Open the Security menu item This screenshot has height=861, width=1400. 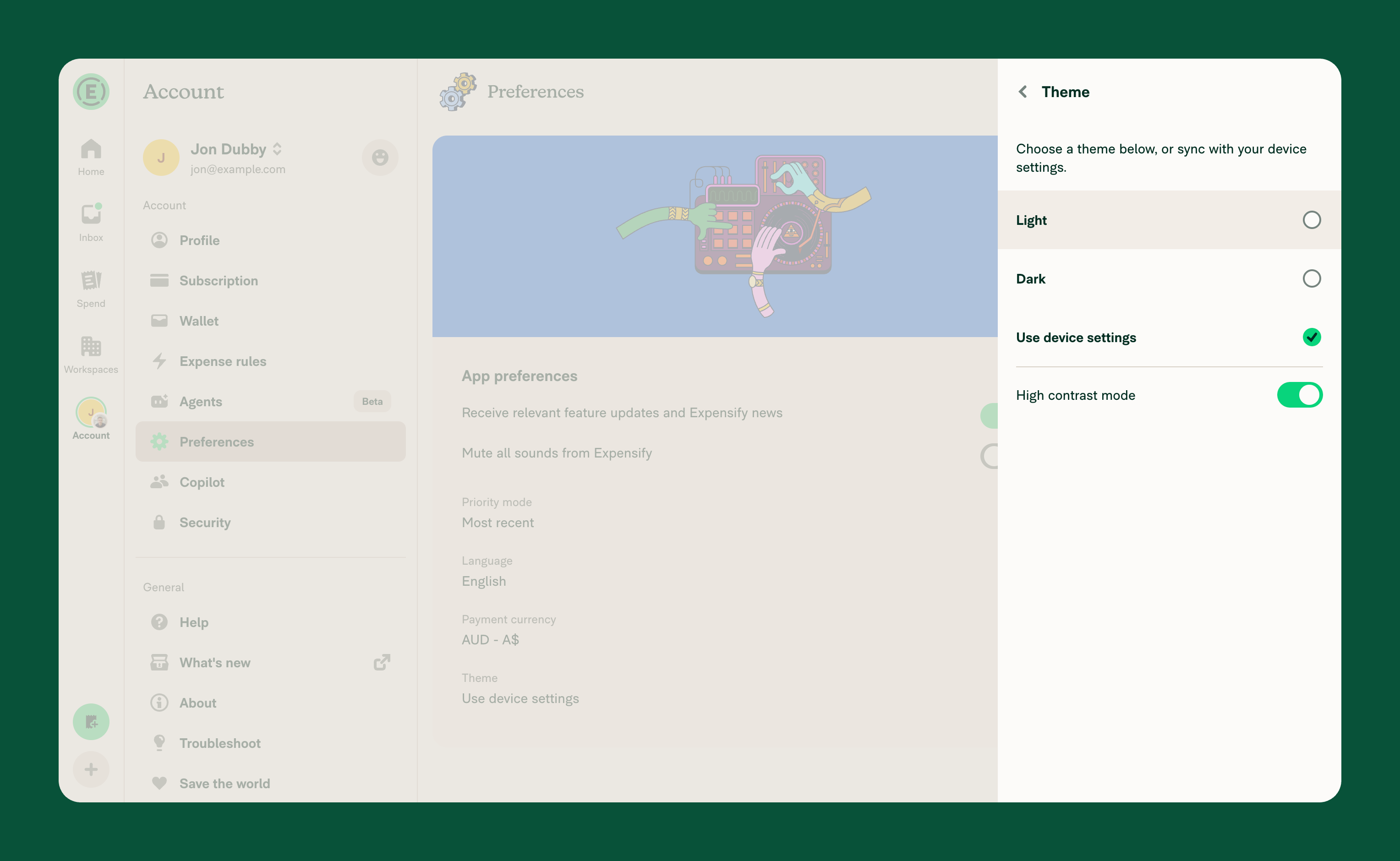tap(270, 522)
